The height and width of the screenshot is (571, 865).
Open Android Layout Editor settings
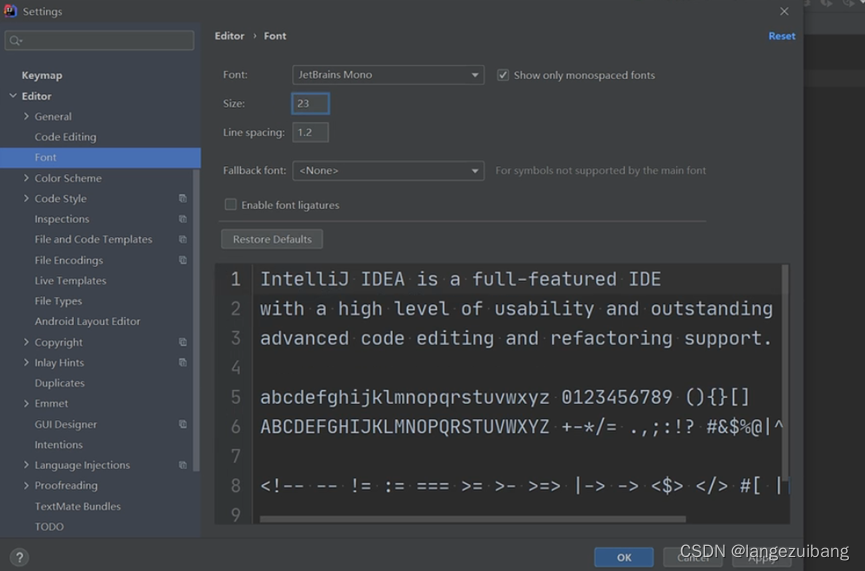click(87, 322)
